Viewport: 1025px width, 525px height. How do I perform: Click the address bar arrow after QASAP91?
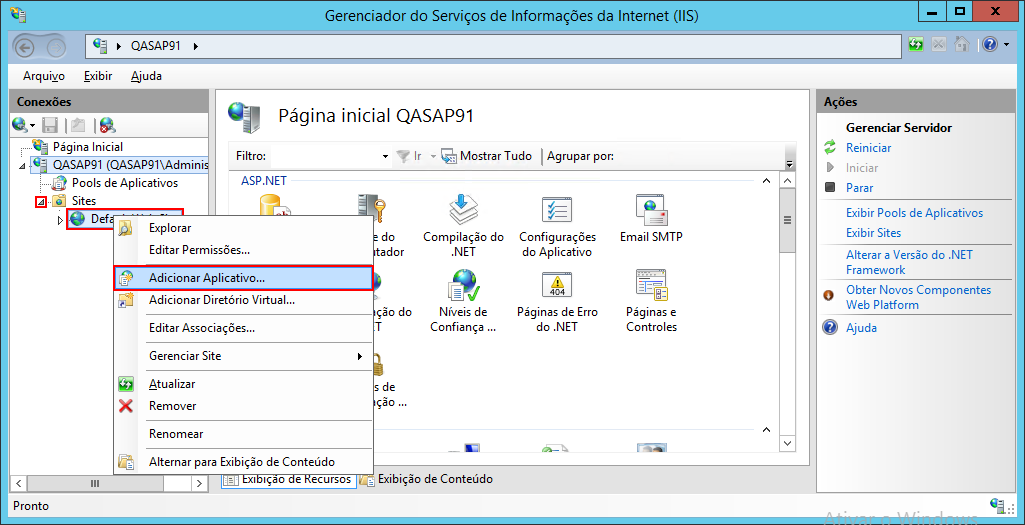click(x=195, y=46)
